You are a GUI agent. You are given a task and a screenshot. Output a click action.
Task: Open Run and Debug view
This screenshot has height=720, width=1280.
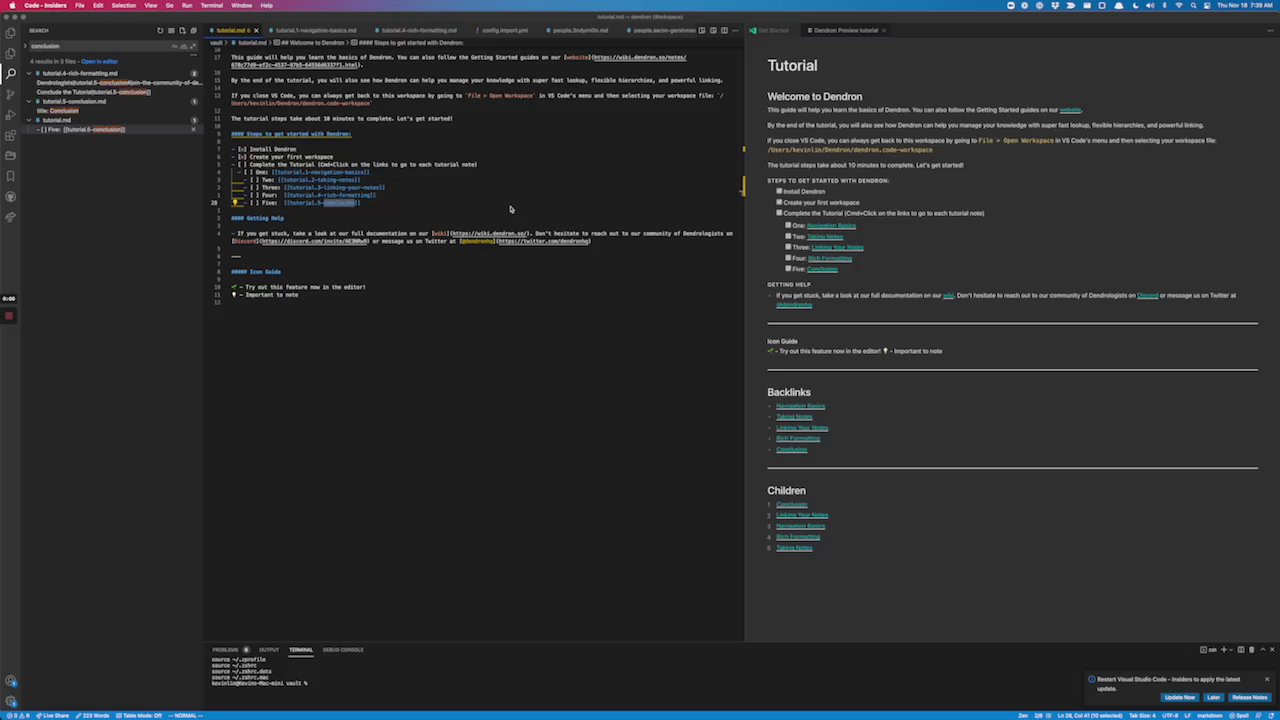[x=10, y=114]
